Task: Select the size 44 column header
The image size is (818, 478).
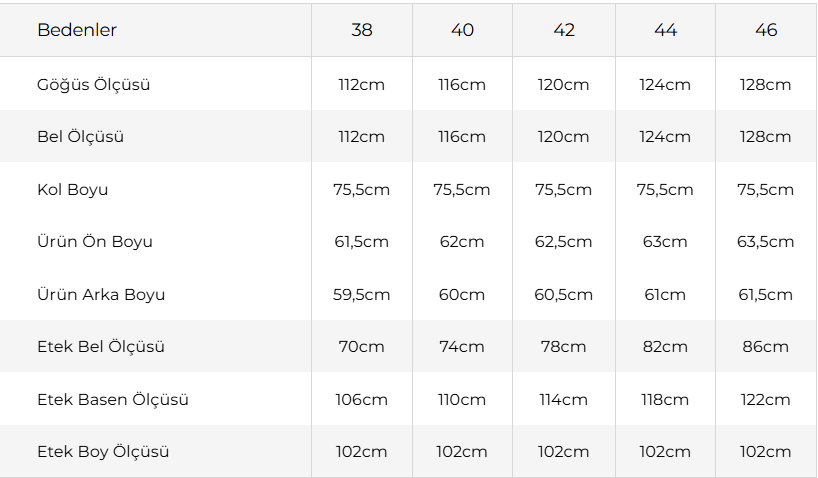Action: coord(665,30)
